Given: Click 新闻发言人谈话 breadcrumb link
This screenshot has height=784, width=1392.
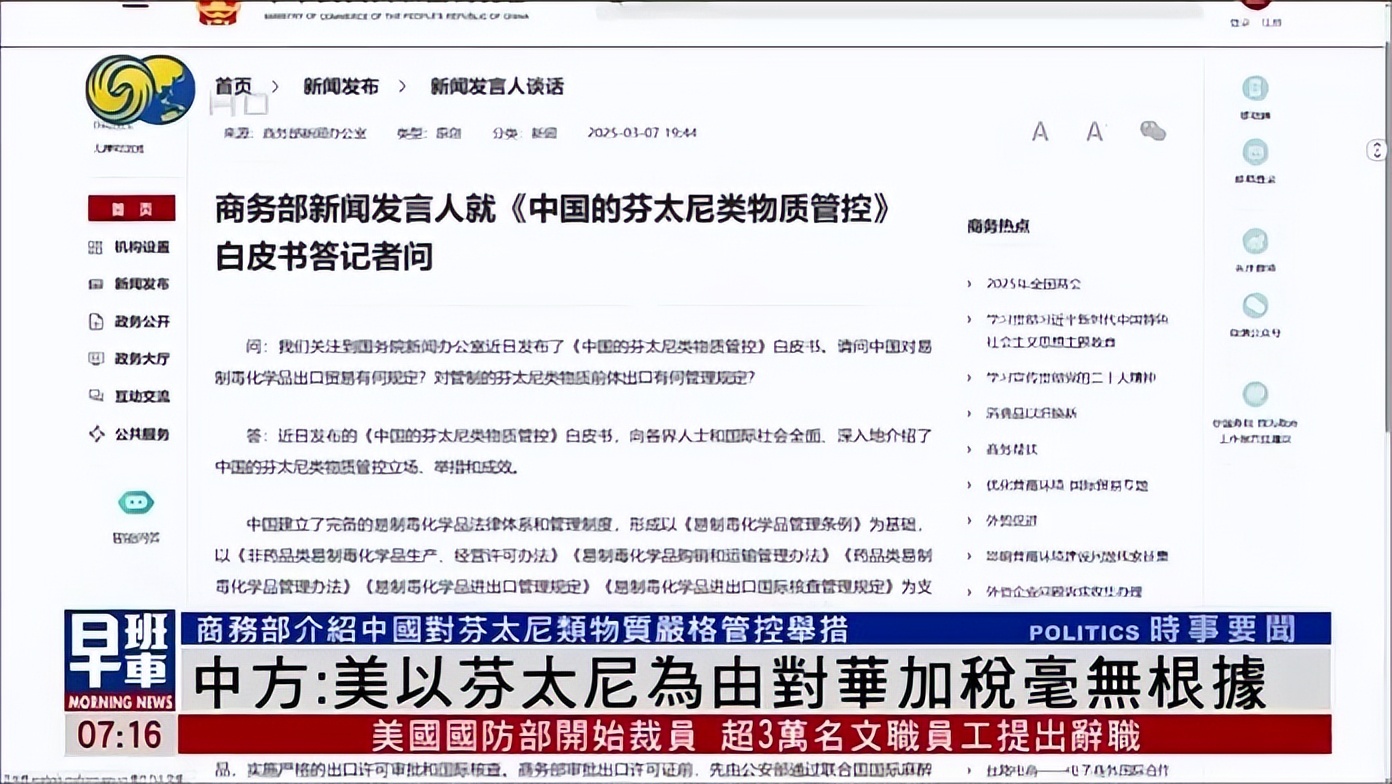Looking at the screenshot, I should tap(497, 87).
